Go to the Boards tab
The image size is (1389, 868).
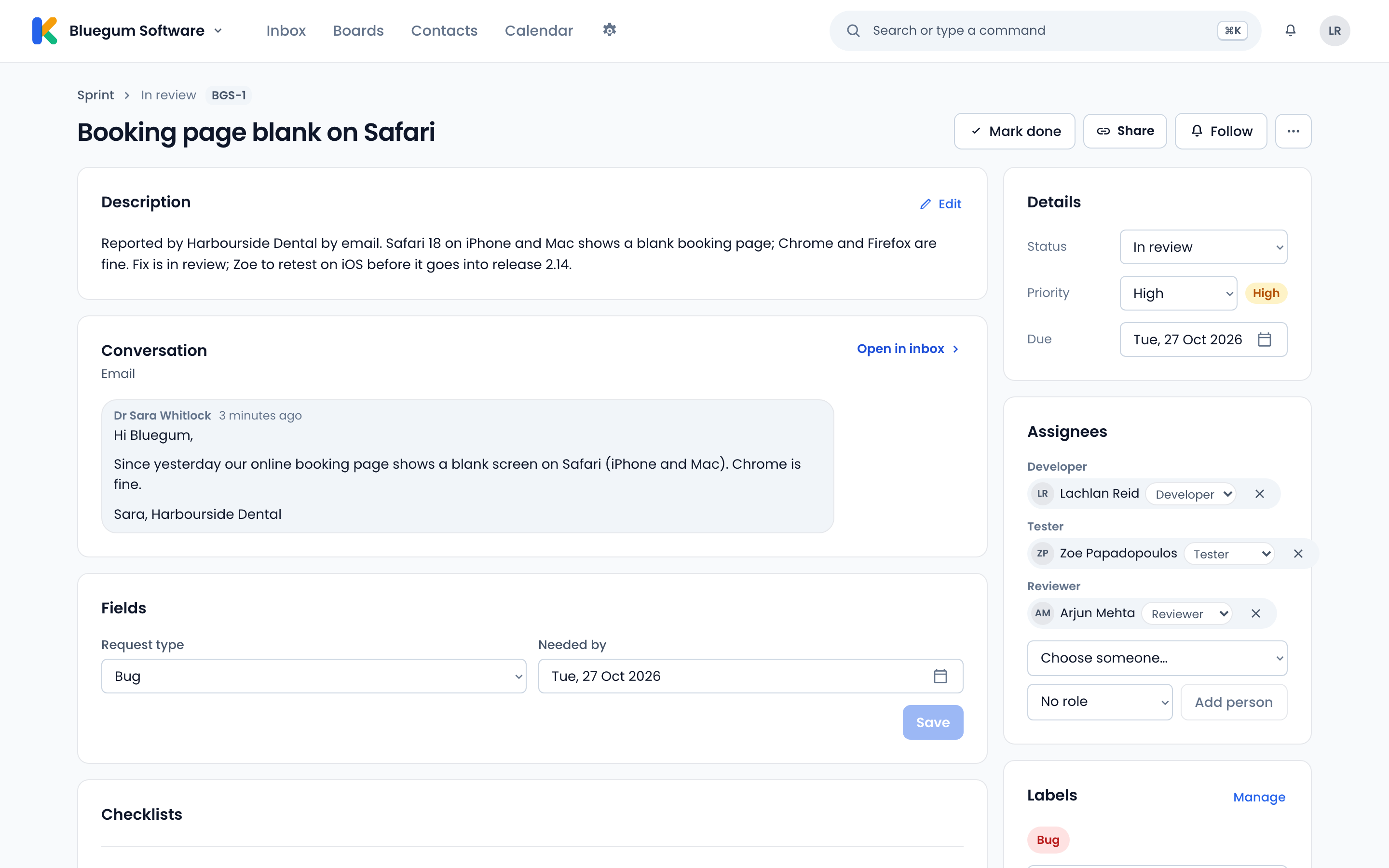[x=358, y=30]
